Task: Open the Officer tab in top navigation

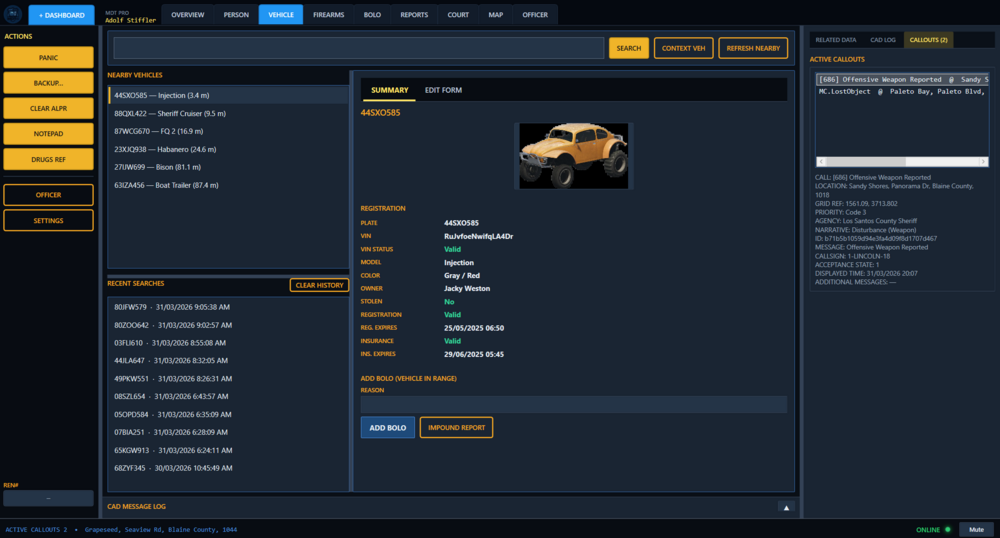Action: [x=535, y=15]
